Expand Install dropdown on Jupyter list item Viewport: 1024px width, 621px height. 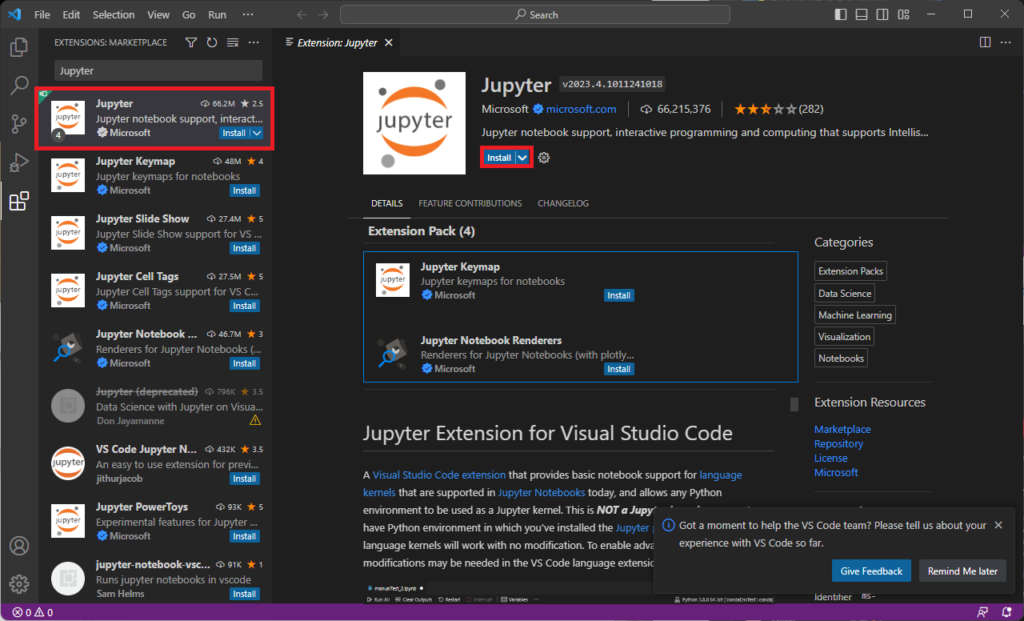click(x=257, y=133)
